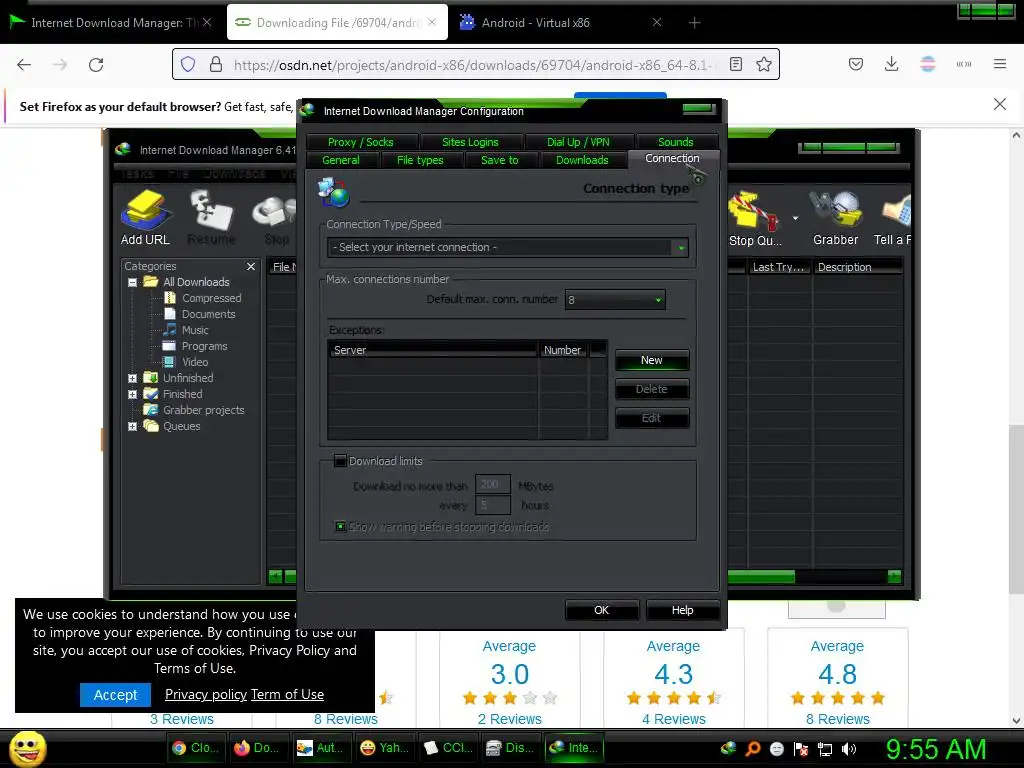Click the Description column header

858,267
